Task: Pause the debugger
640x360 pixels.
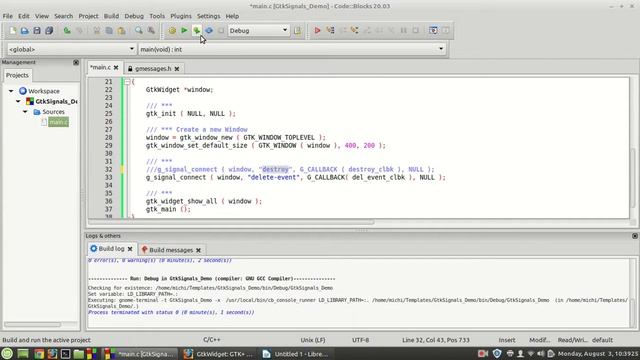Action: coord(403,31)
